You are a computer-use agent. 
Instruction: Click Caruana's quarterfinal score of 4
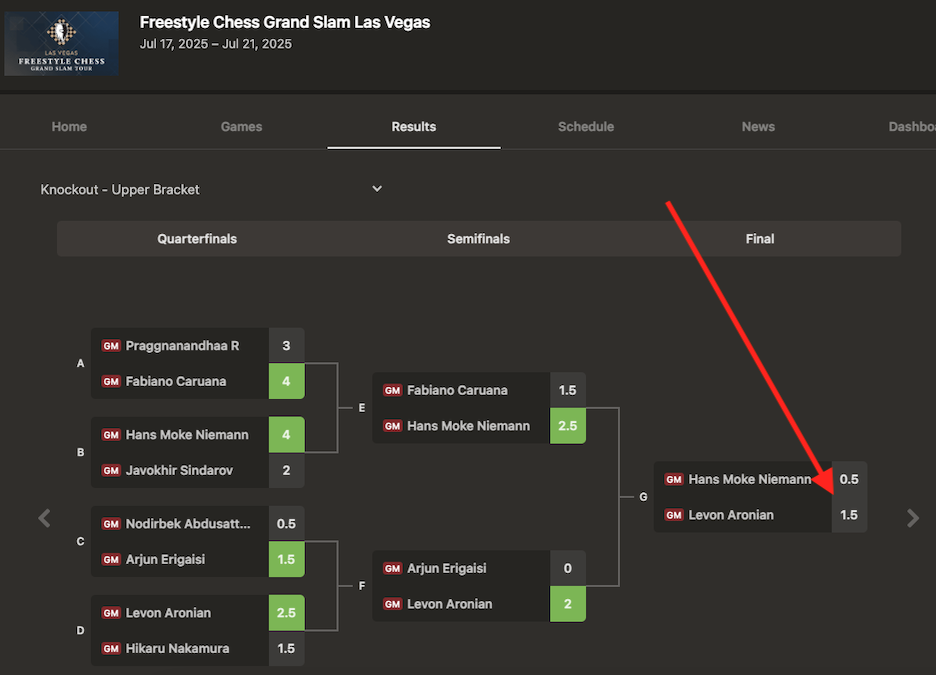coord(287,381)
